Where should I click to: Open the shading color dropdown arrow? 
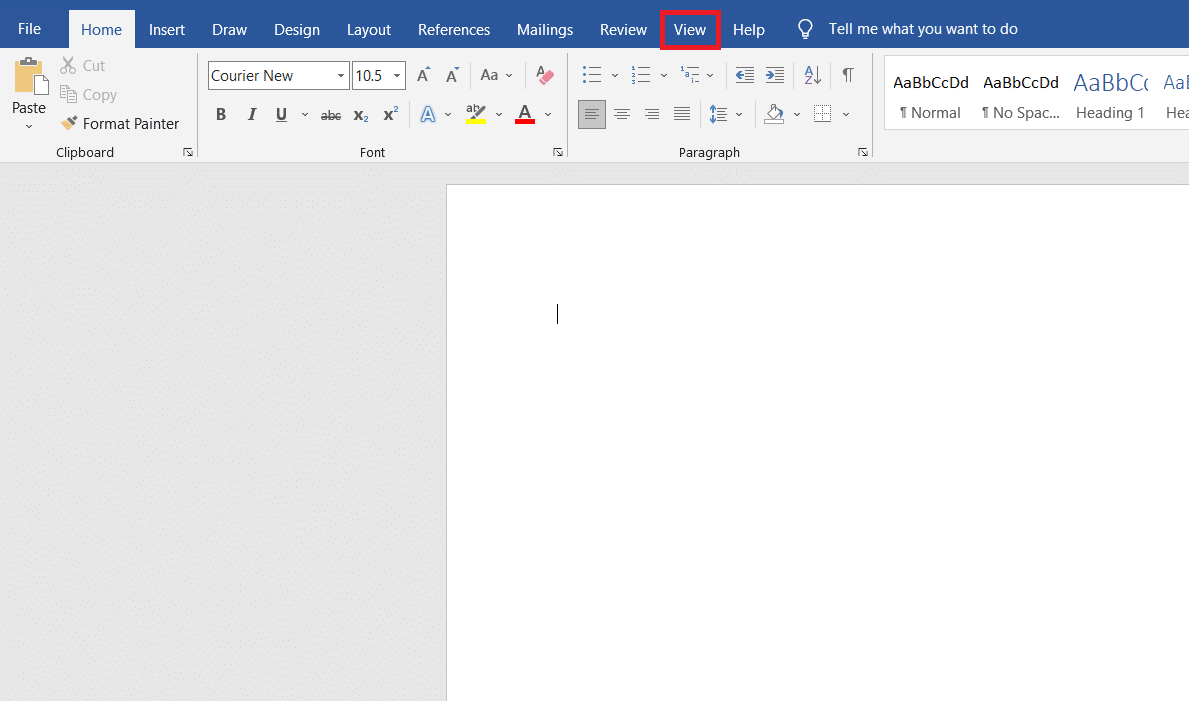point(797,115)
